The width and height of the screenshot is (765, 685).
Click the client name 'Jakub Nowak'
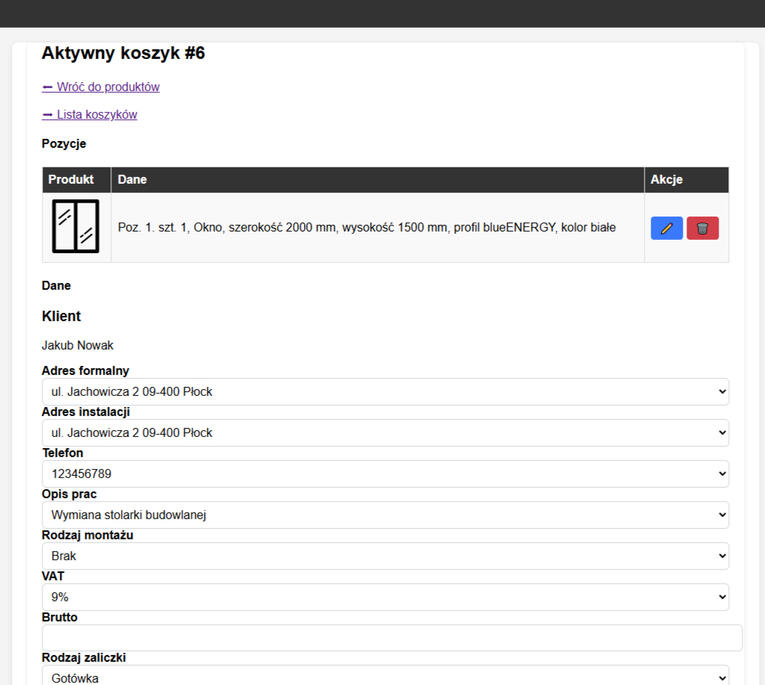click(77, 346)
